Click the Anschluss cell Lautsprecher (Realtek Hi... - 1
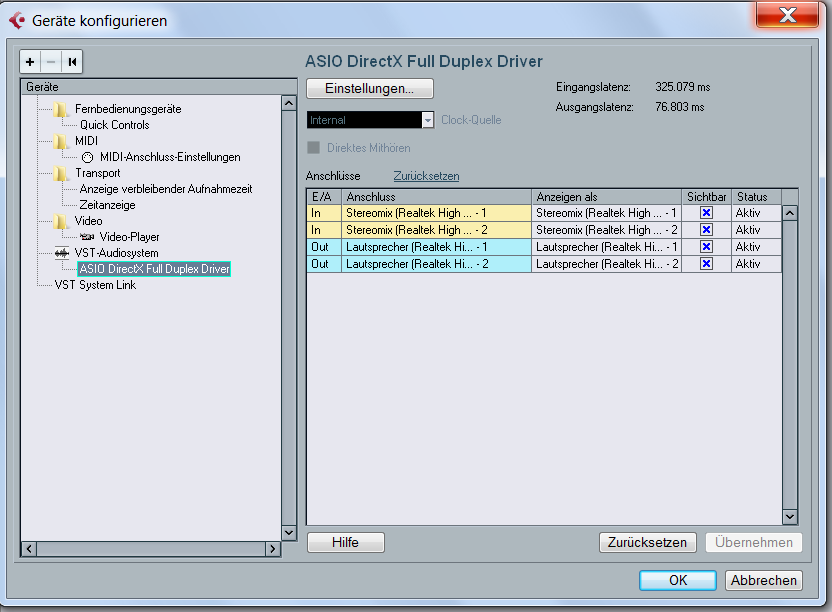The image size is (832, 612). (437, 247)
